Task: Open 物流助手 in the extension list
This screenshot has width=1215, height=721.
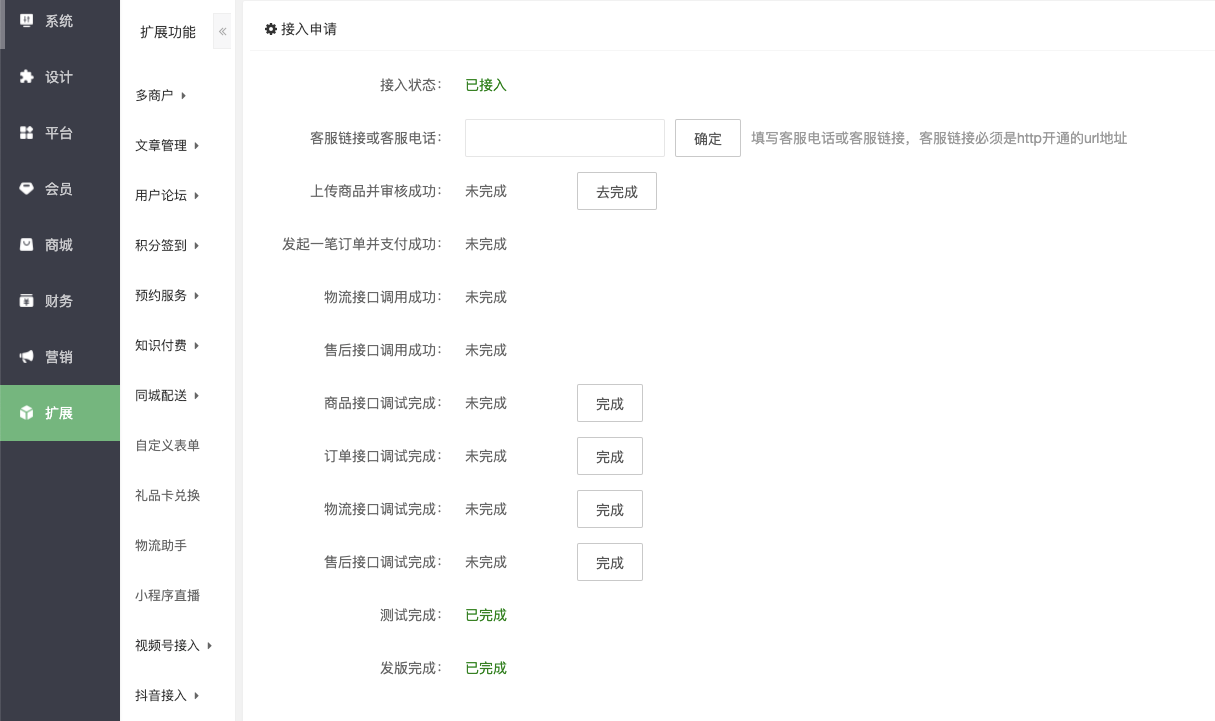Action: point(161,545)
